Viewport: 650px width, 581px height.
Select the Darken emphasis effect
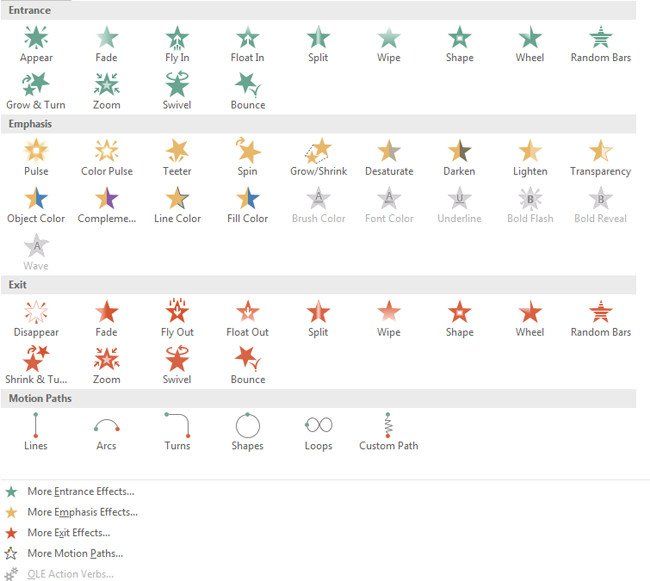click(x=459, y=157)
